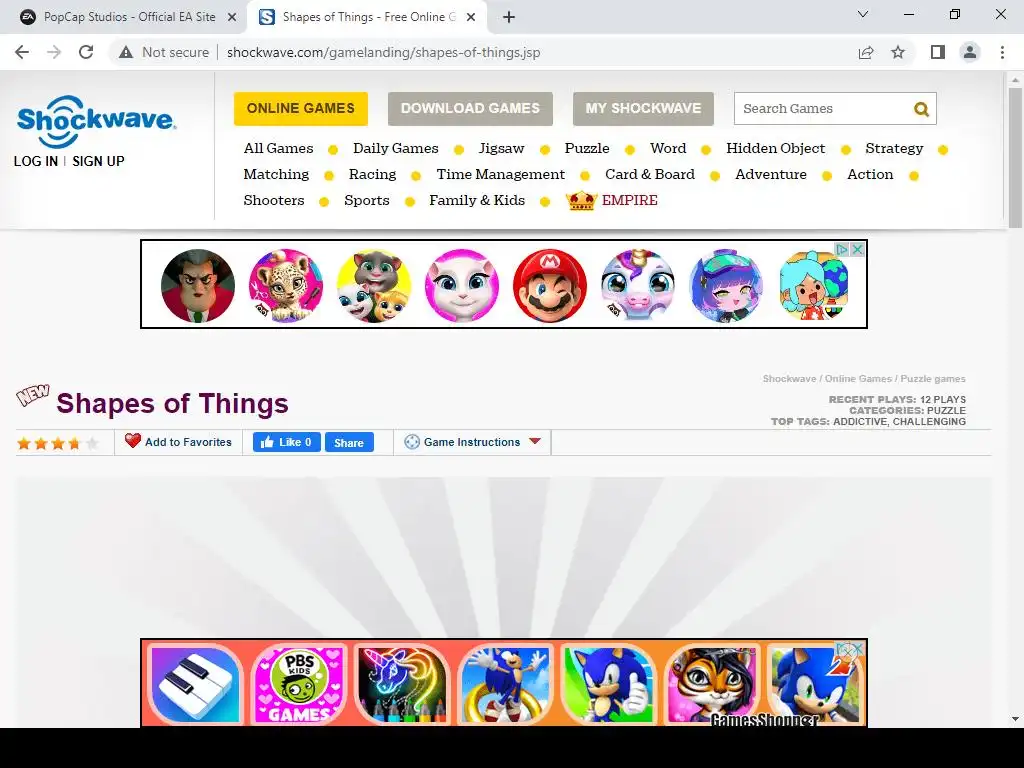Select the Shapes of Things tab
The width and height of the screenshot is (1024, 768).
[x=366, y=17]
